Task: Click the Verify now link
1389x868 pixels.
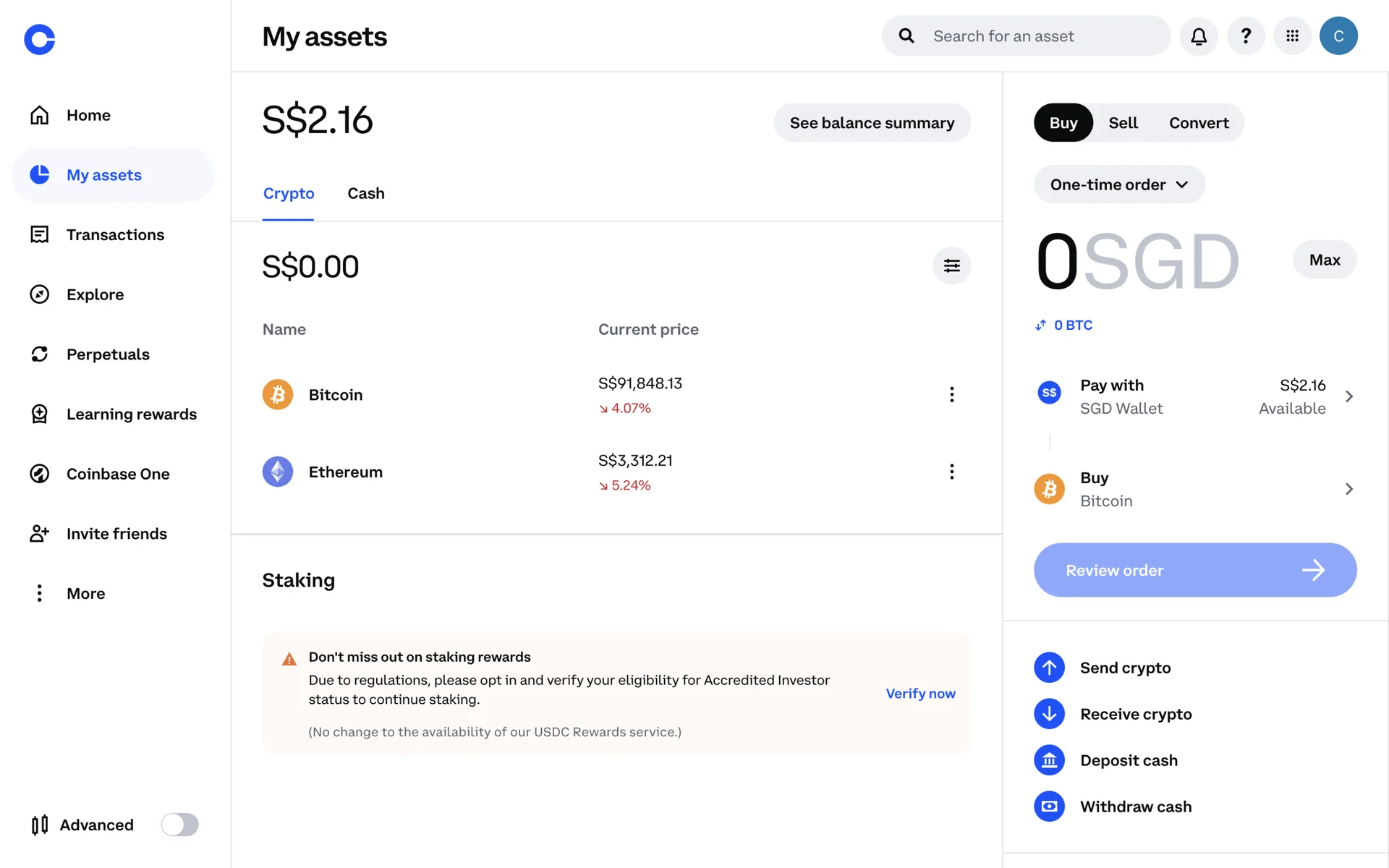Action: (x=920, y=694)
